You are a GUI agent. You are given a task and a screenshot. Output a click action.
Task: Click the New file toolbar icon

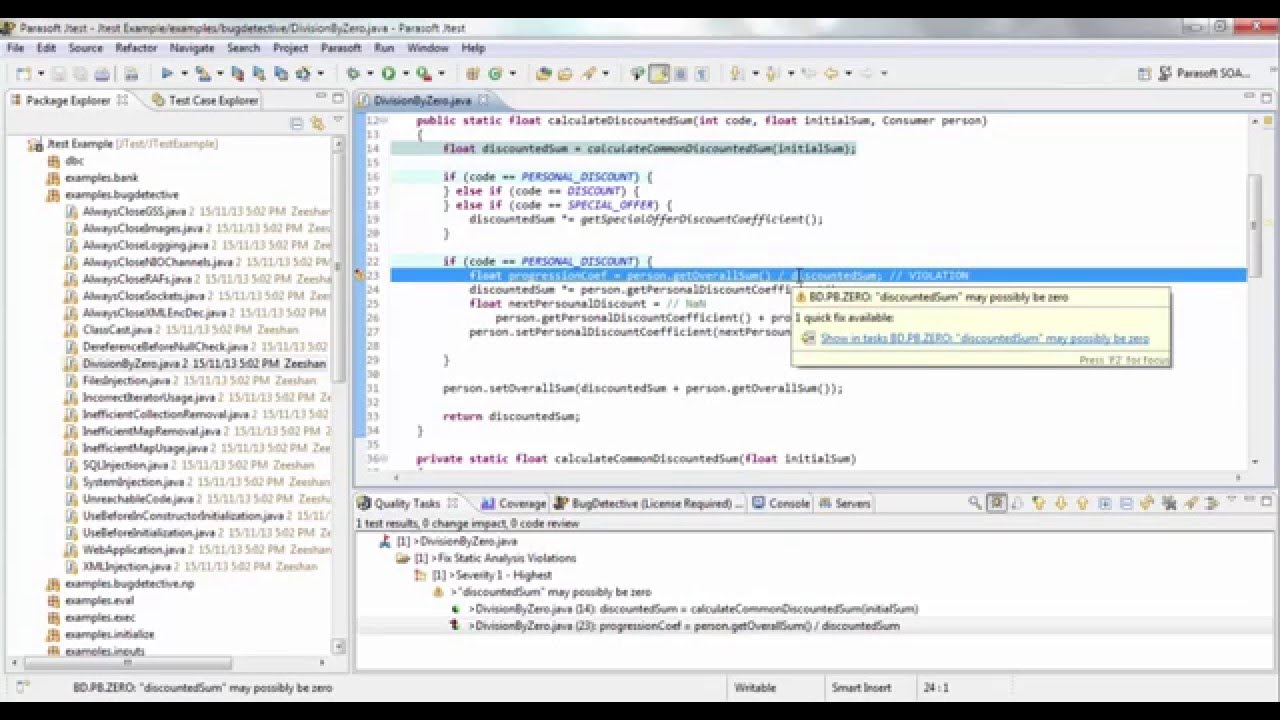pos(22,73)
